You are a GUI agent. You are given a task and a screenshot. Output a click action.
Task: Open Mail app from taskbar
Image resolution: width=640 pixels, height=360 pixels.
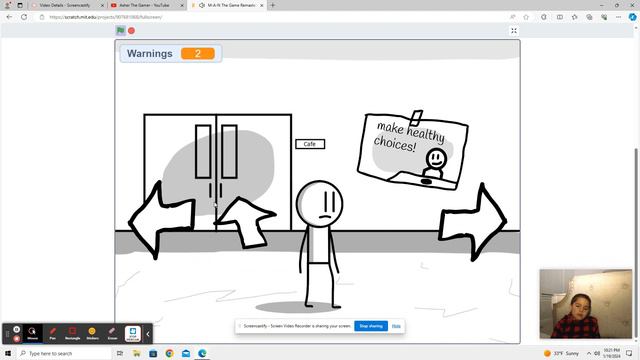pos(186,353)
